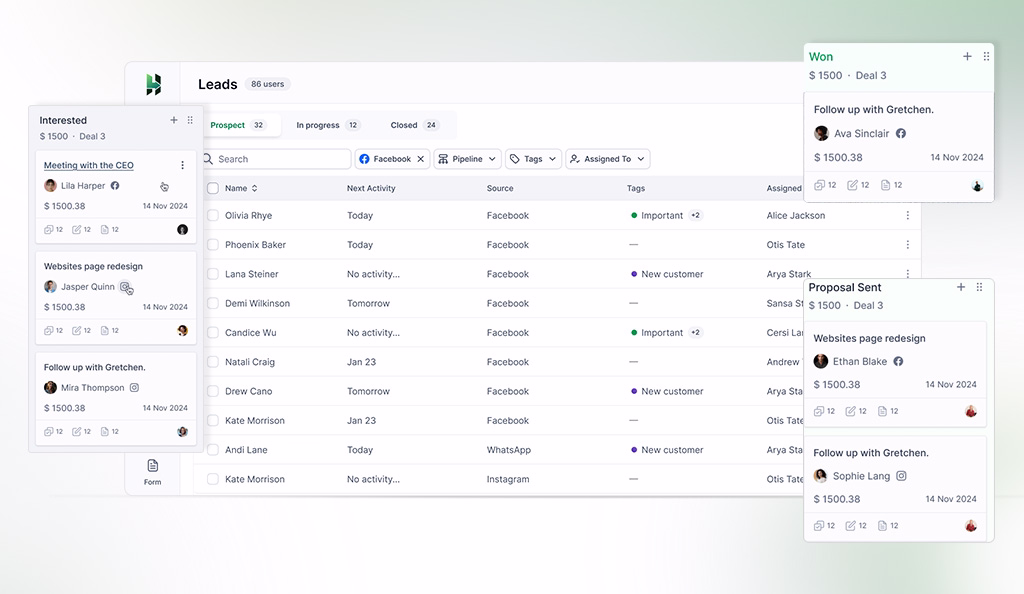Click Important tag on Olivia Rhye row

point(657,215)
